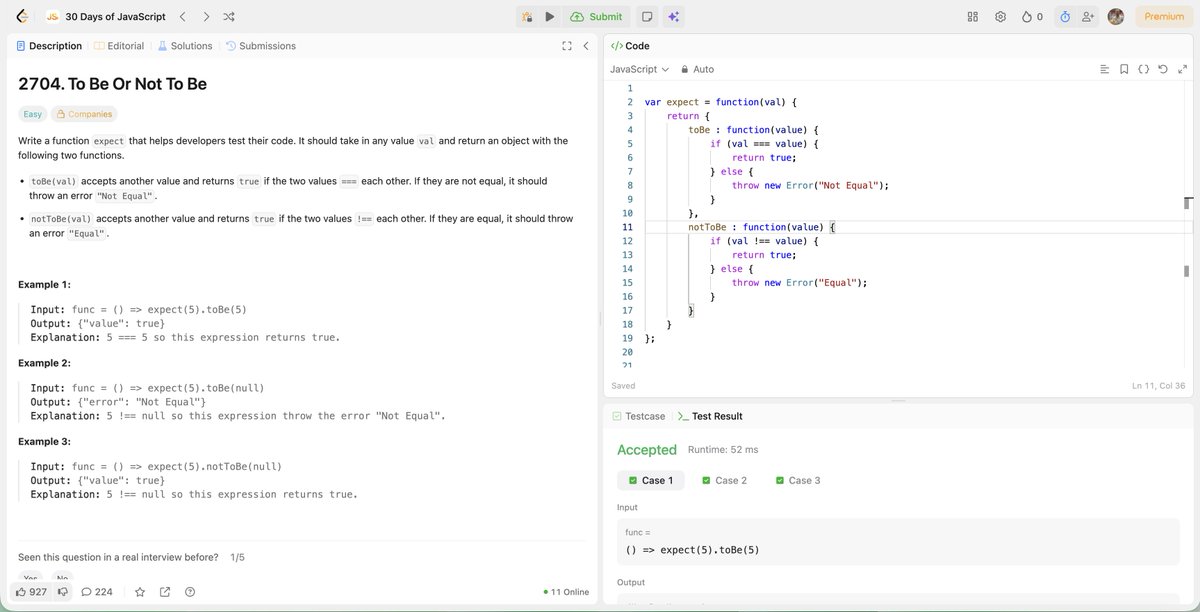Switch to Submissions tab
The image size is (1200, 612).
(261, 46)
